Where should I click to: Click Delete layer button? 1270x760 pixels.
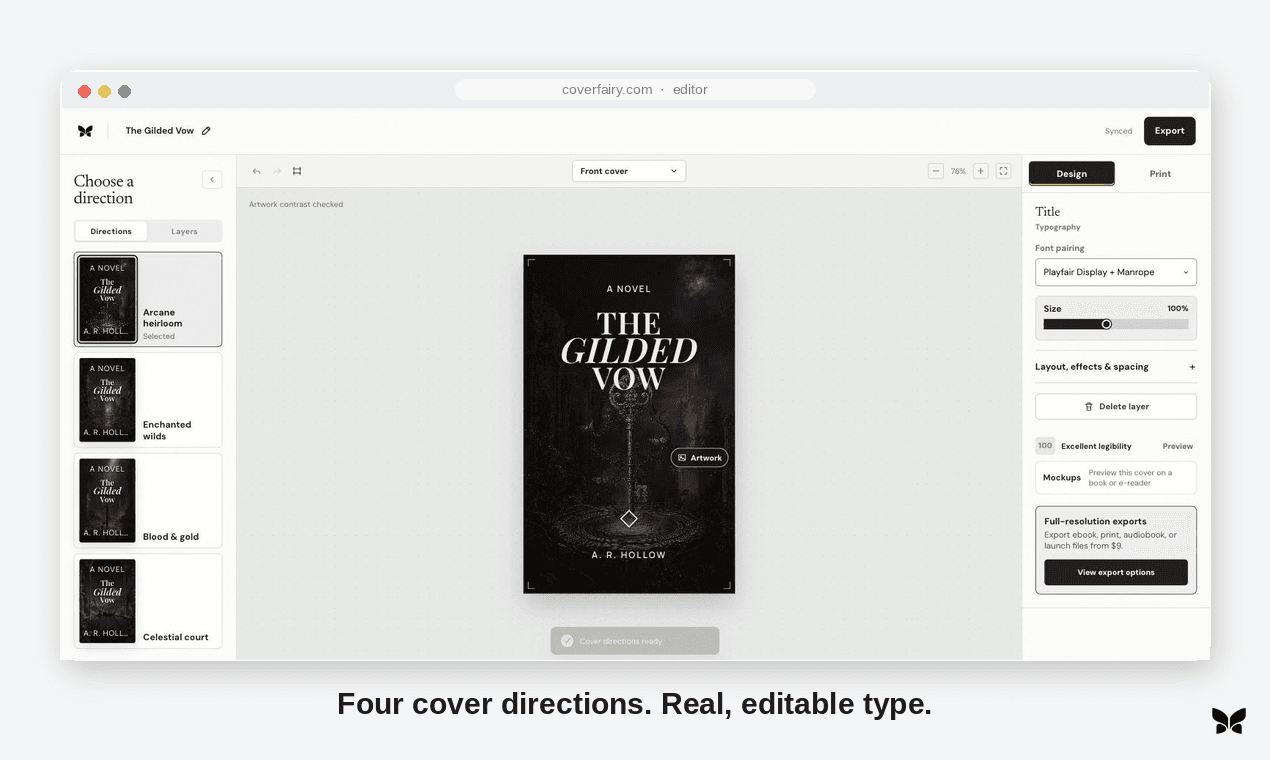[1116, 407]
